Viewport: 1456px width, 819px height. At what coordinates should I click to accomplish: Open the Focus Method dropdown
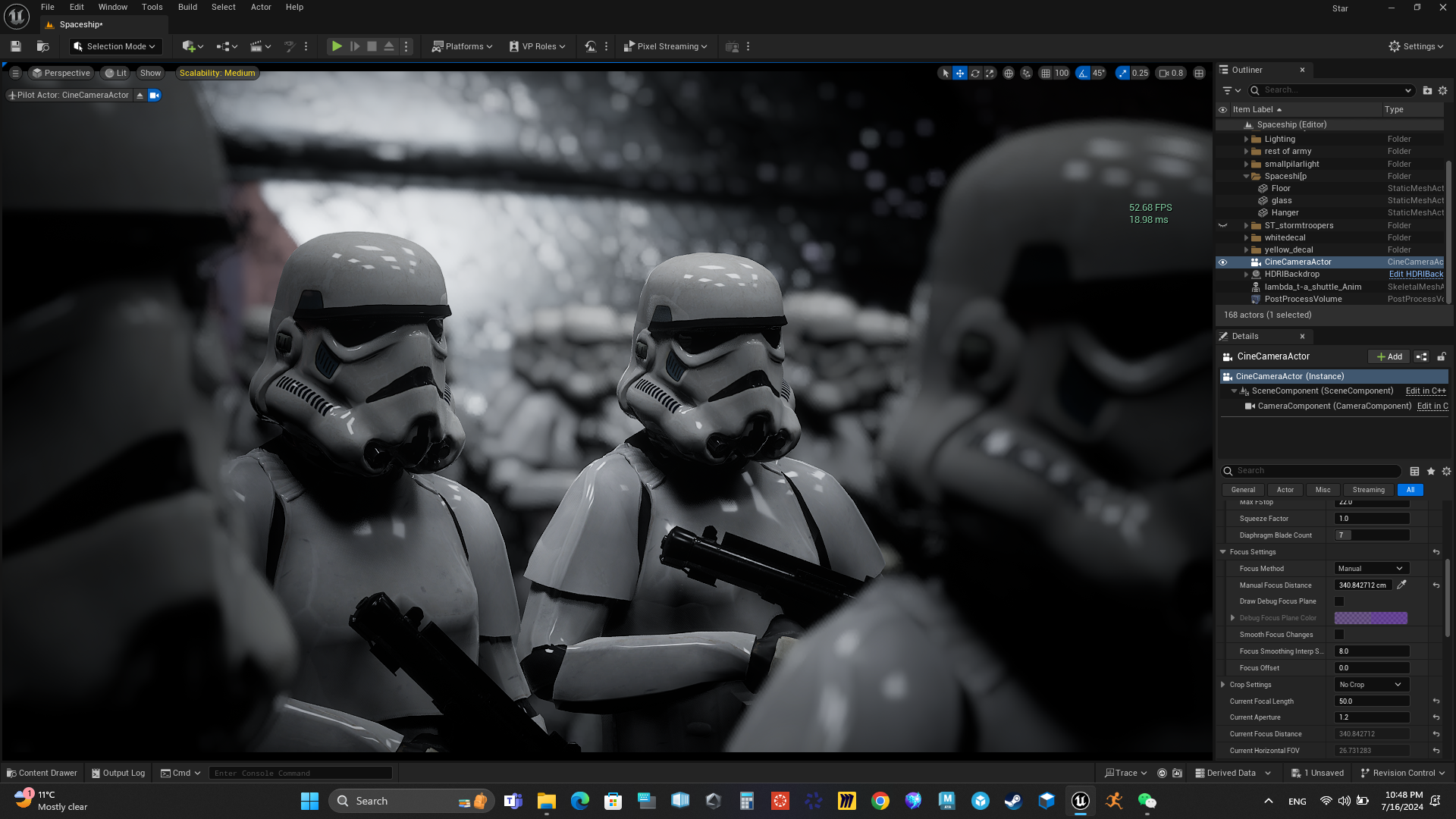1371,568
